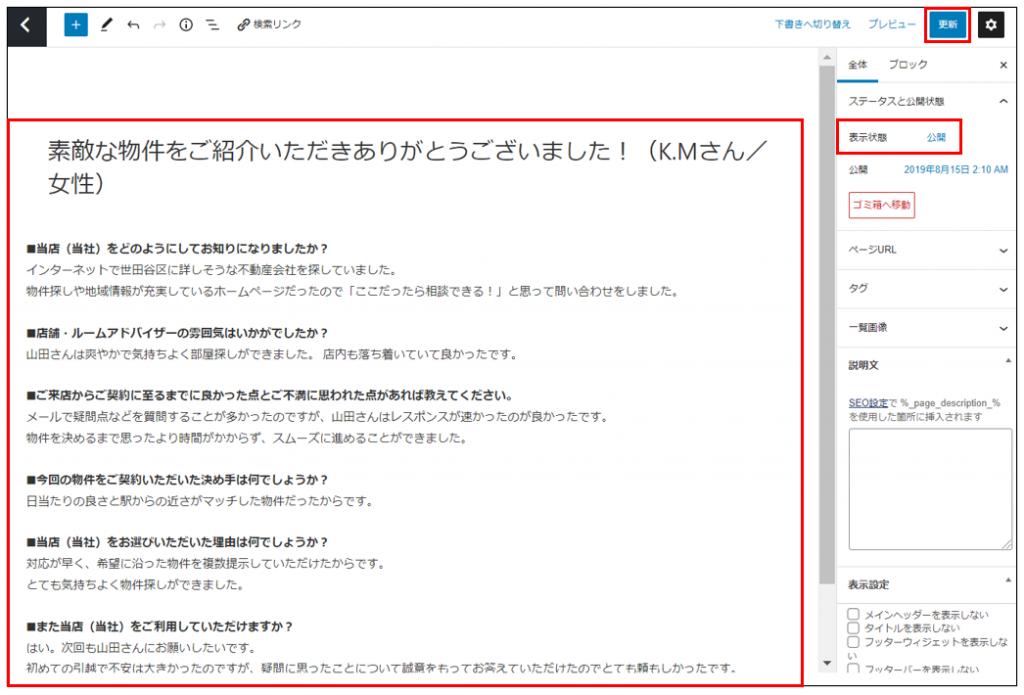Expand the 一覧画像 section
Image resolution: width=1024 pixels, height=695 pixels.
pos(925,327)
